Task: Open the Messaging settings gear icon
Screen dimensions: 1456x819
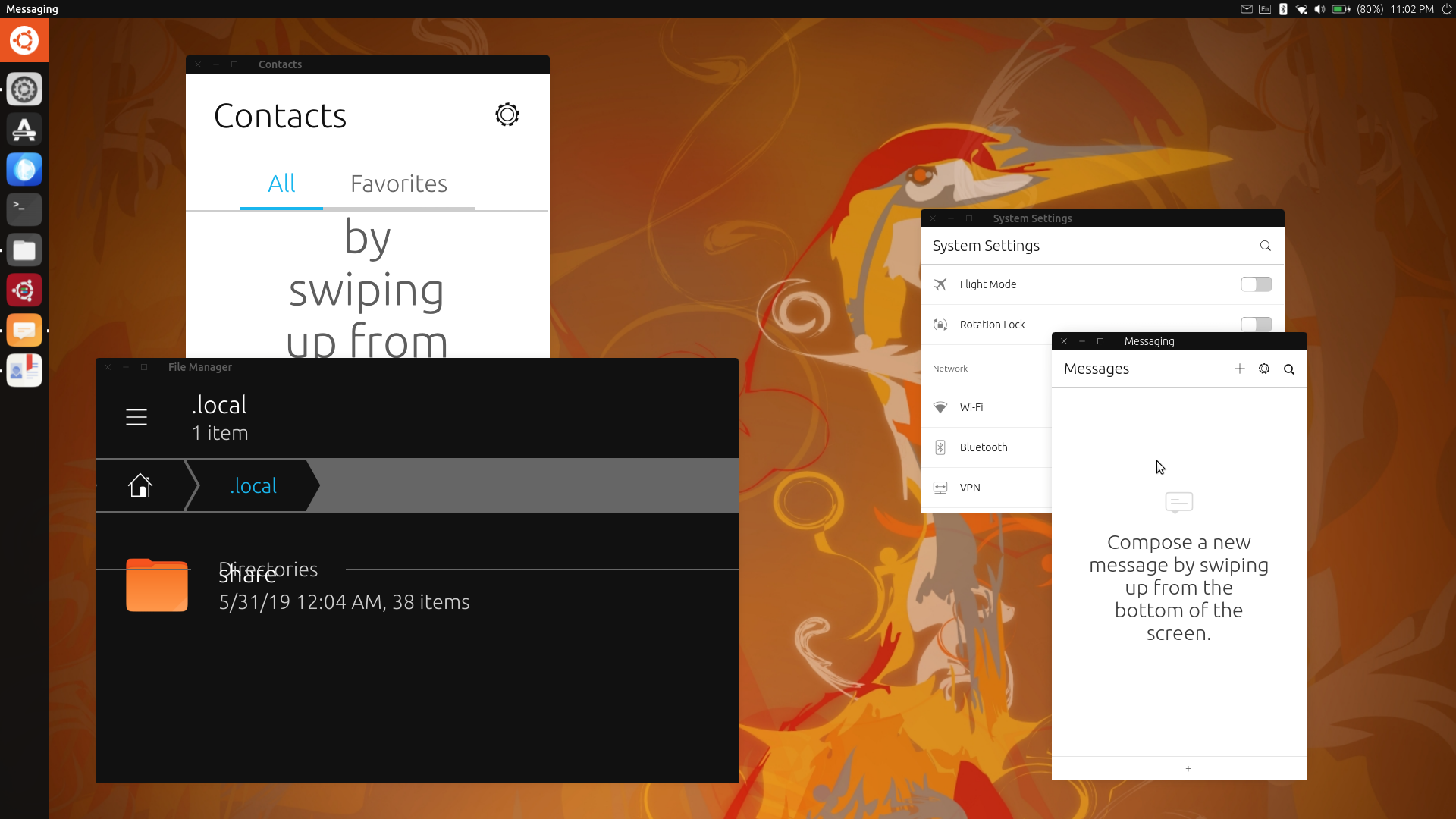Action: (1264, 369)
